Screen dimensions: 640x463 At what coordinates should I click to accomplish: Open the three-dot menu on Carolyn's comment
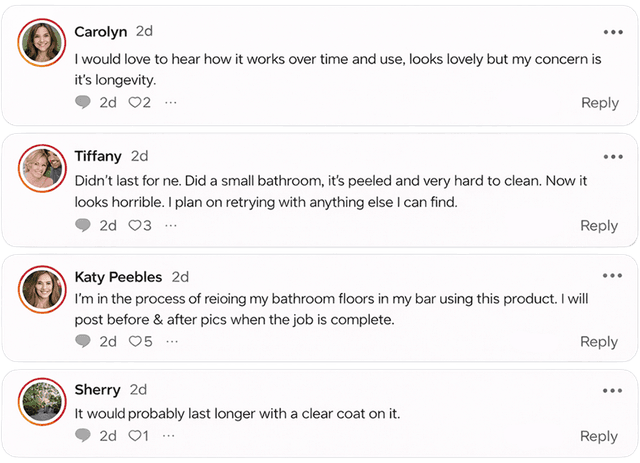coord(612,32)
